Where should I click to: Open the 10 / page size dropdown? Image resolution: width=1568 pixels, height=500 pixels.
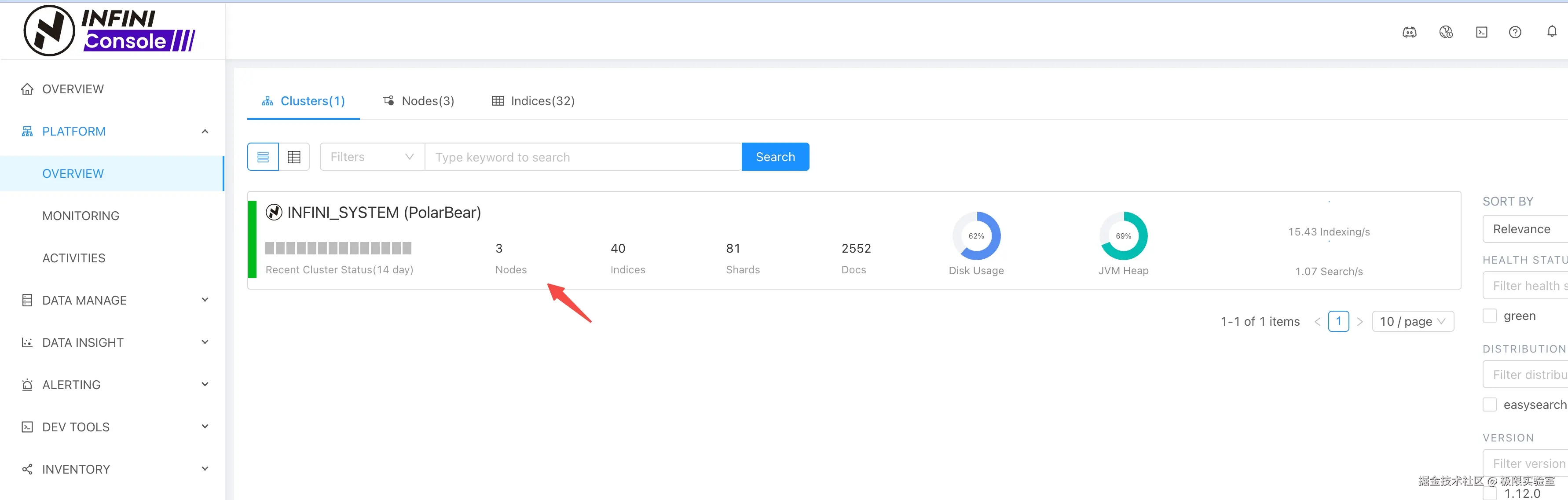[1412, 322]
